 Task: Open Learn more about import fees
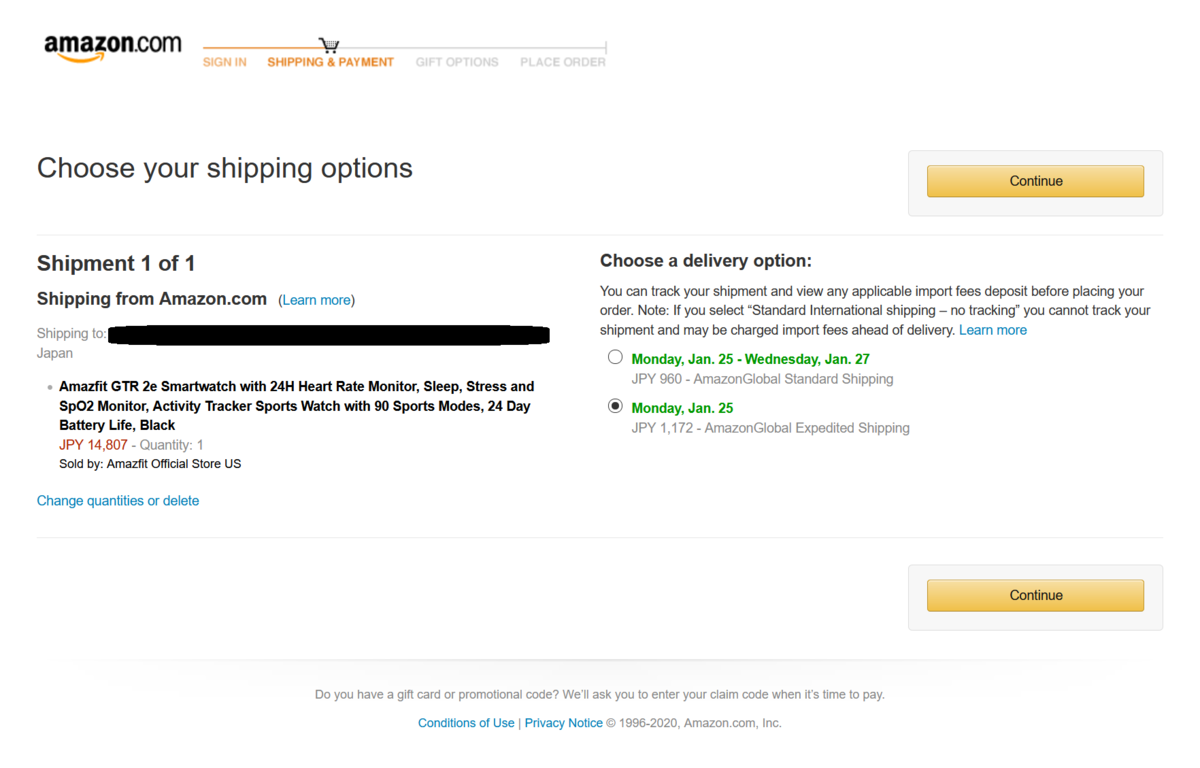993,330
